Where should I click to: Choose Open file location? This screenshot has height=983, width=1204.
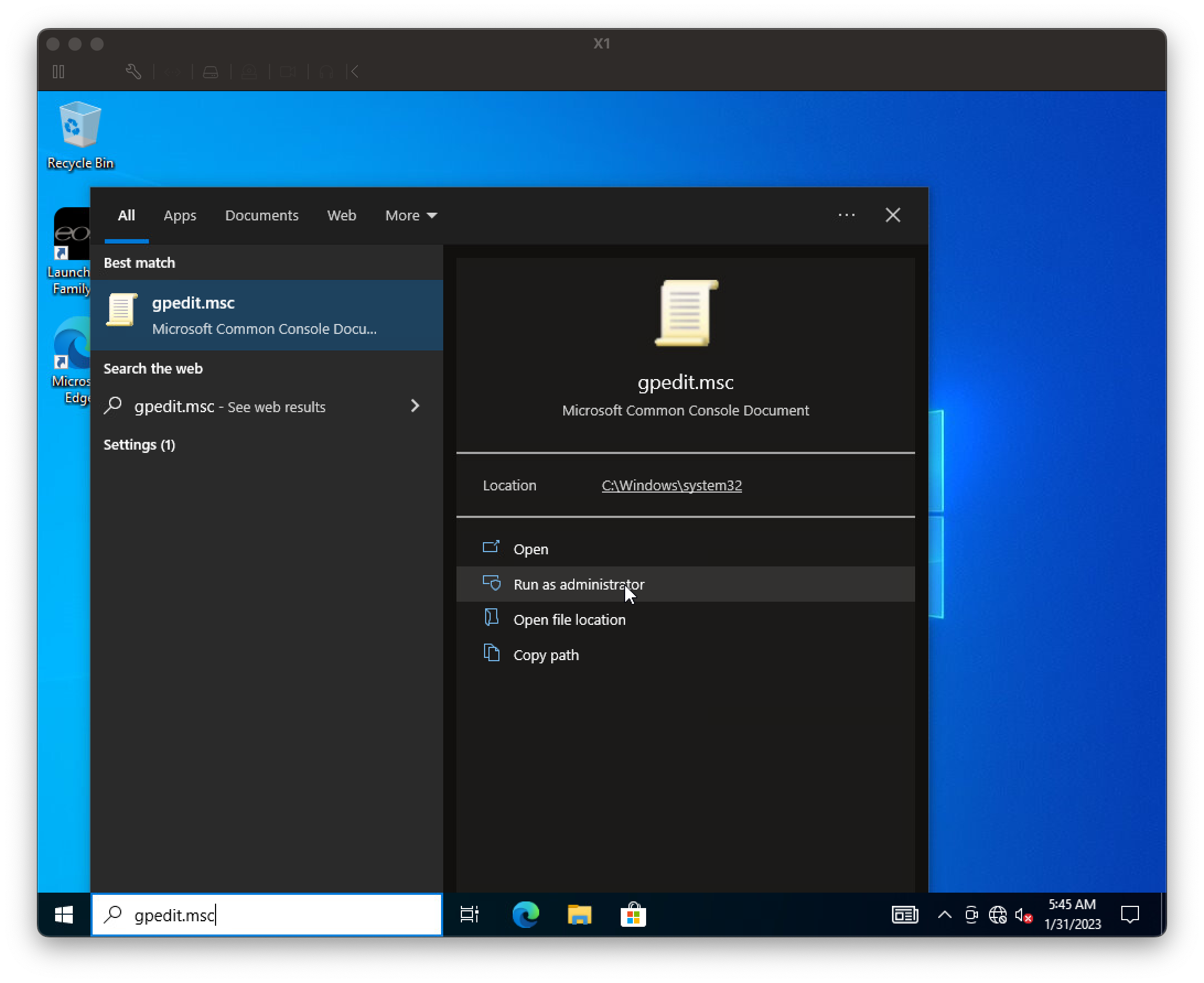pos(685,619)
